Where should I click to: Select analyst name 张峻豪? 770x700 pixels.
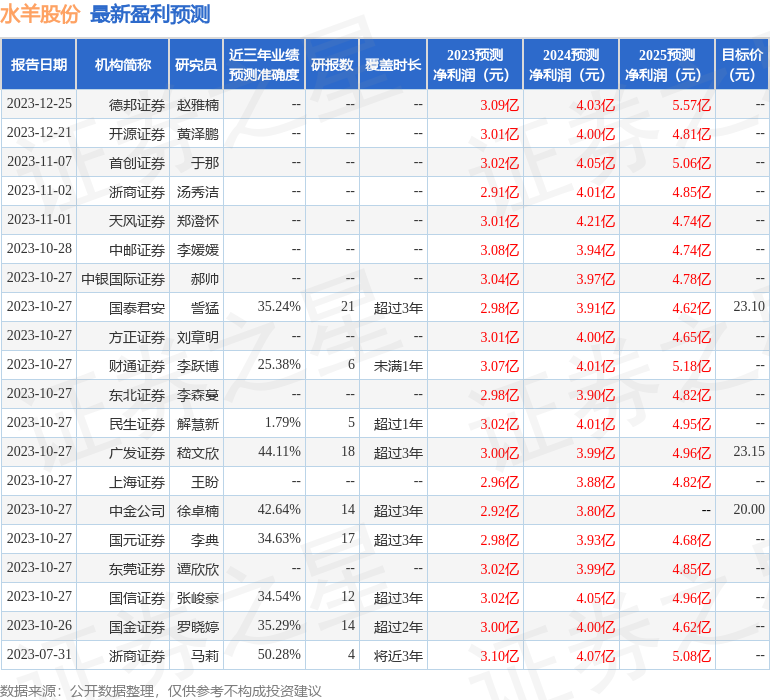point(197,597)
